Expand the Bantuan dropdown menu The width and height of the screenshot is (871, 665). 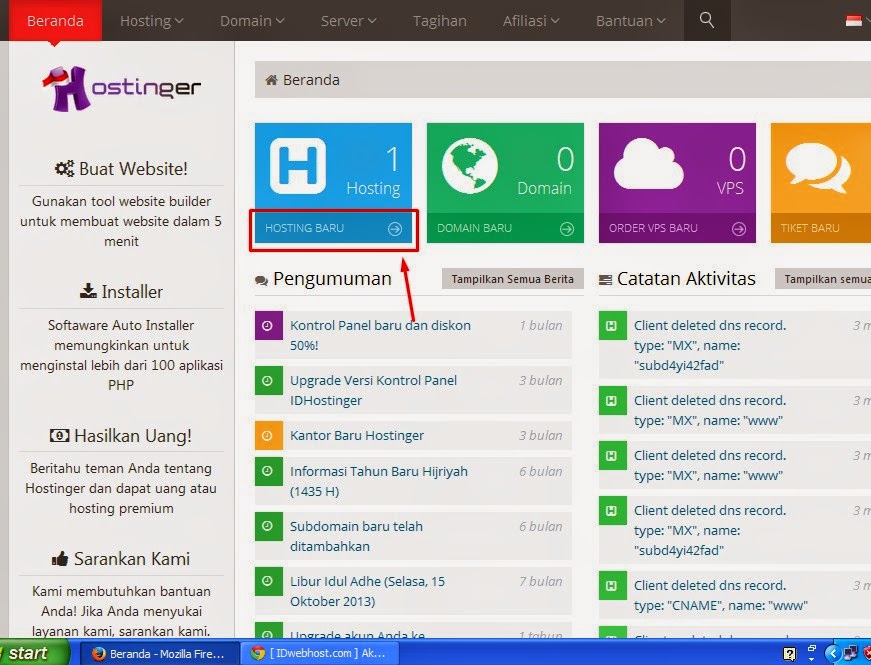[630, 21]
